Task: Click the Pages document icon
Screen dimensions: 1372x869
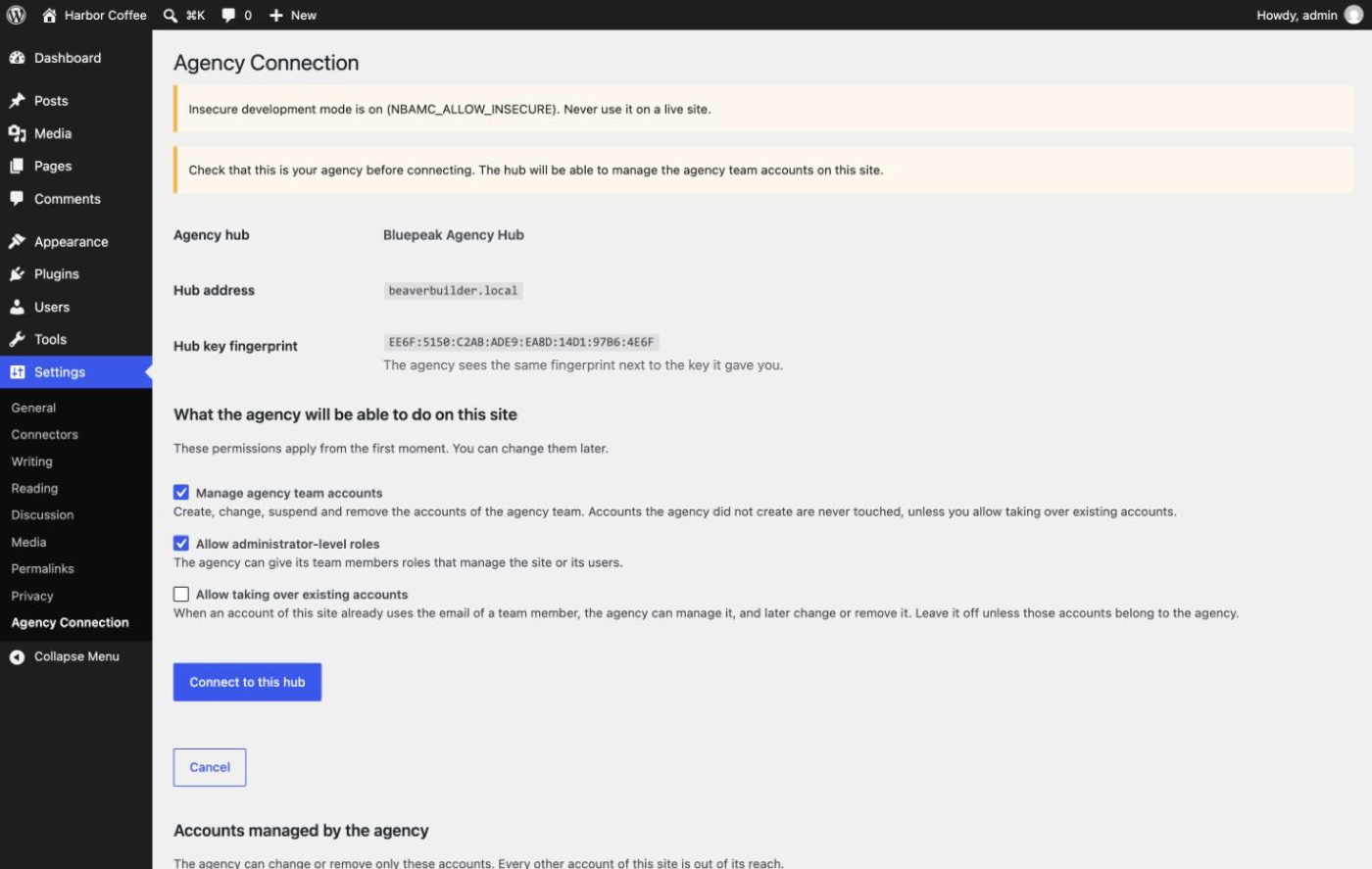Action: tap(17, 166)
